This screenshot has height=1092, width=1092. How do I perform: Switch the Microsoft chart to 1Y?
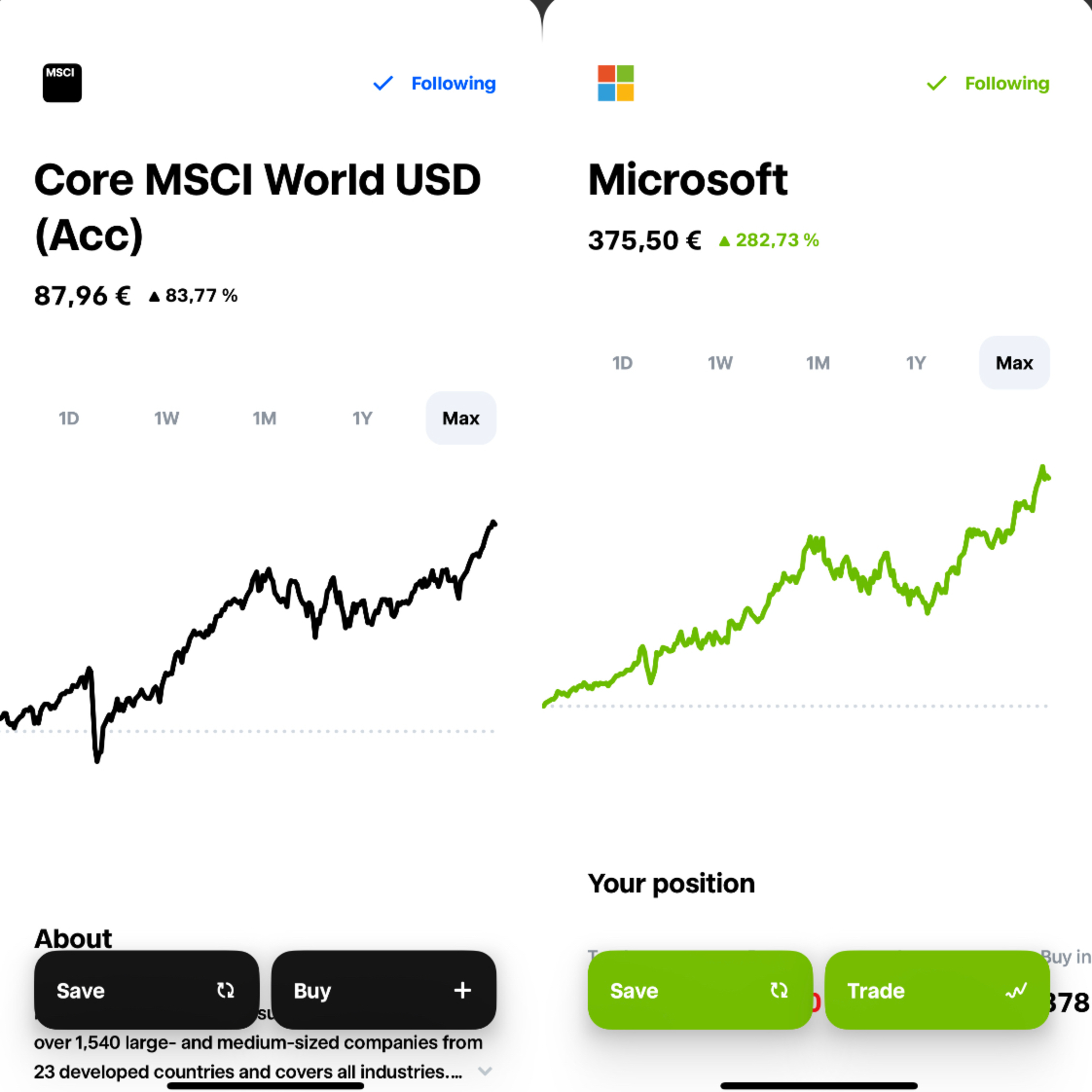916,363
